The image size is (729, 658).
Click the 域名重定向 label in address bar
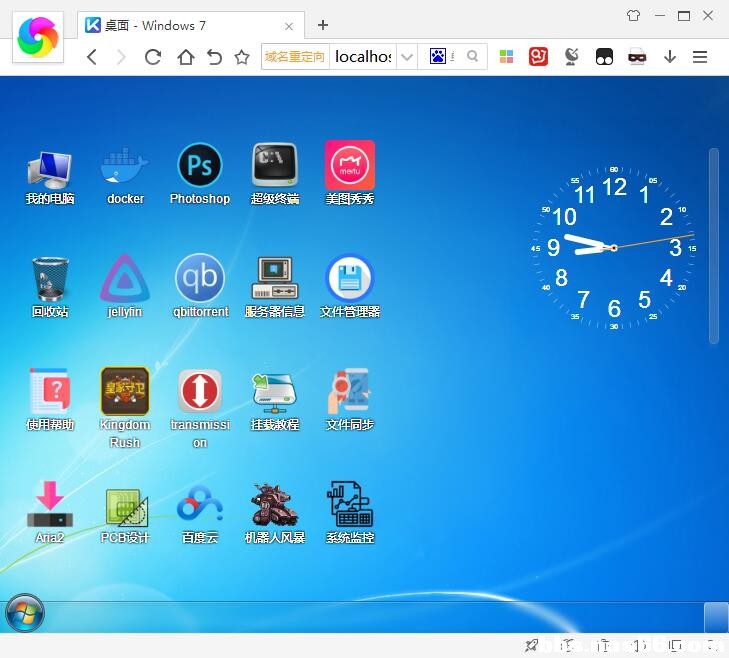[x=295, y=57]
